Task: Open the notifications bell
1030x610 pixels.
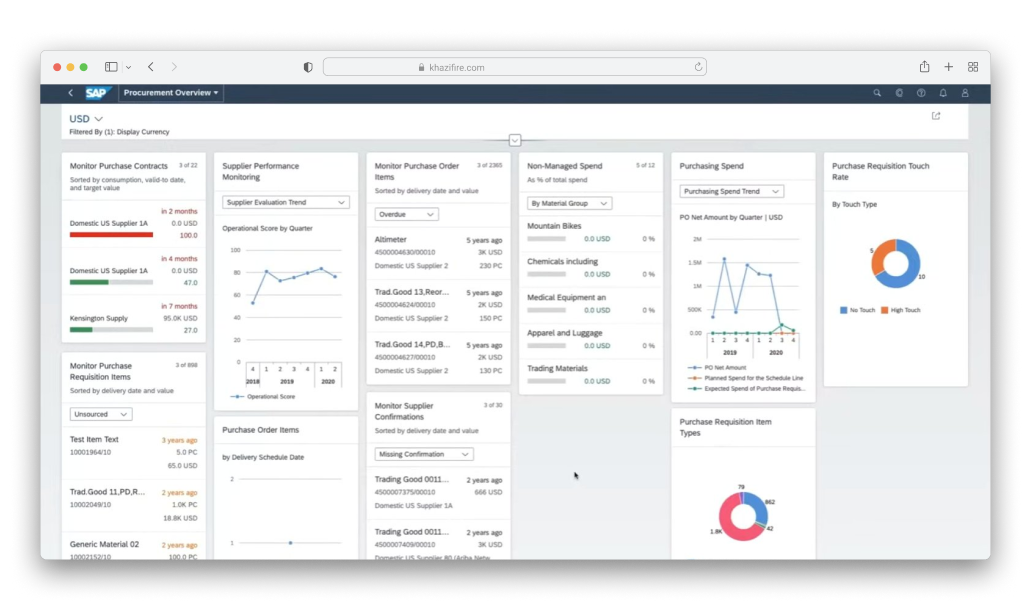Action: click(943, 93)
